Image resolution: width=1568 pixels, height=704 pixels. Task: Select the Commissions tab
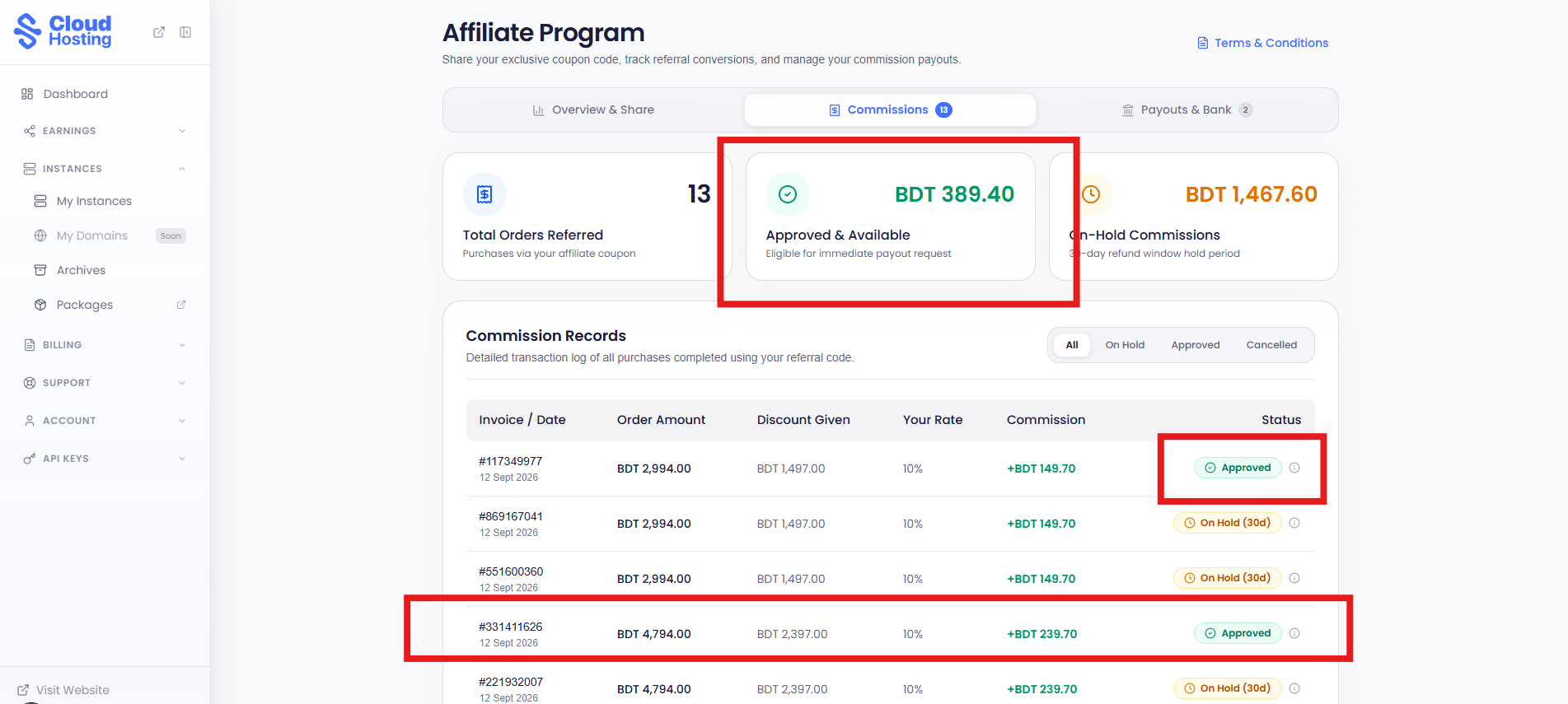(x=890, y=110)
